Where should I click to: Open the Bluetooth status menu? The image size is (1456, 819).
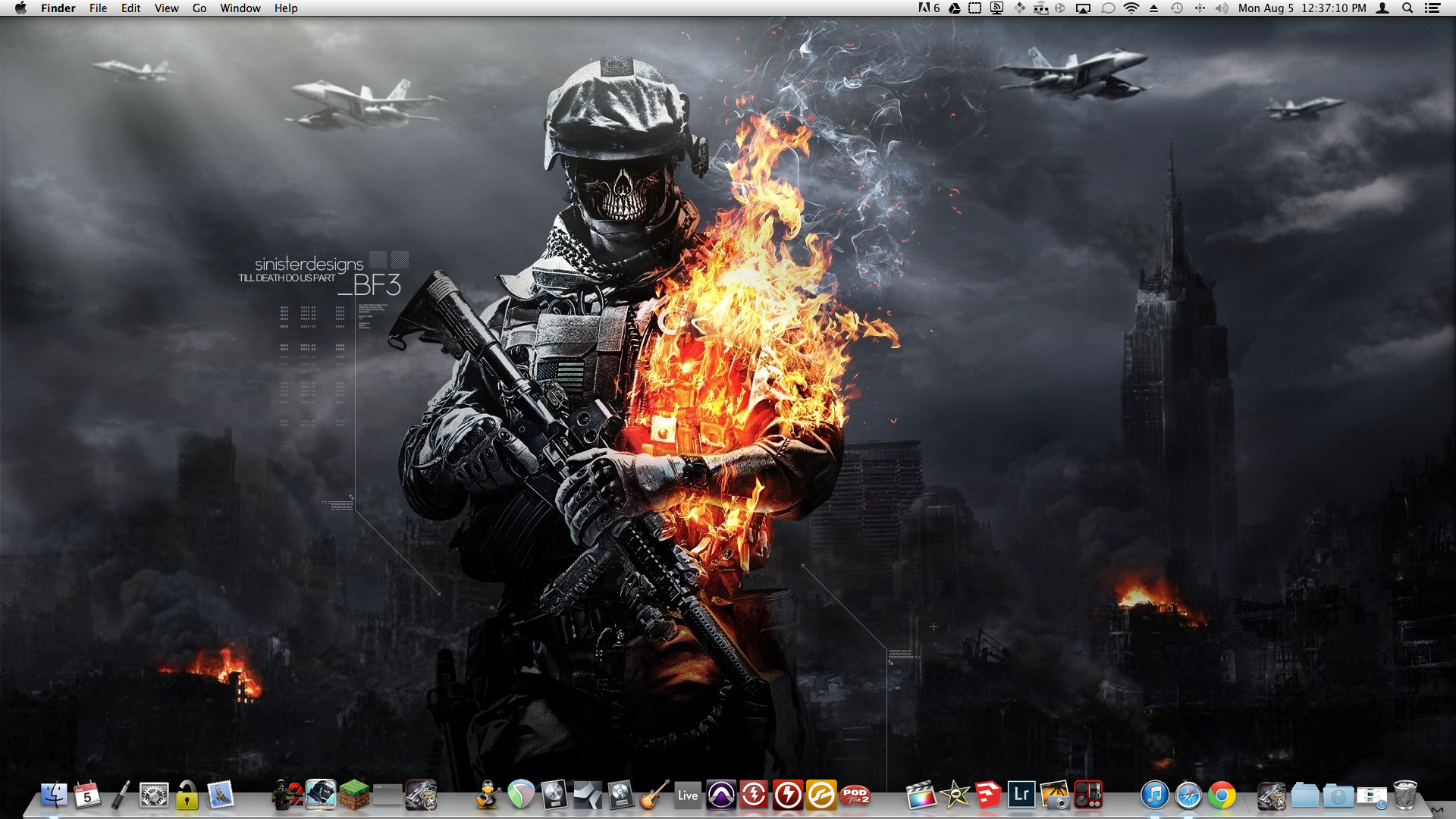[x=1200, y=8]
